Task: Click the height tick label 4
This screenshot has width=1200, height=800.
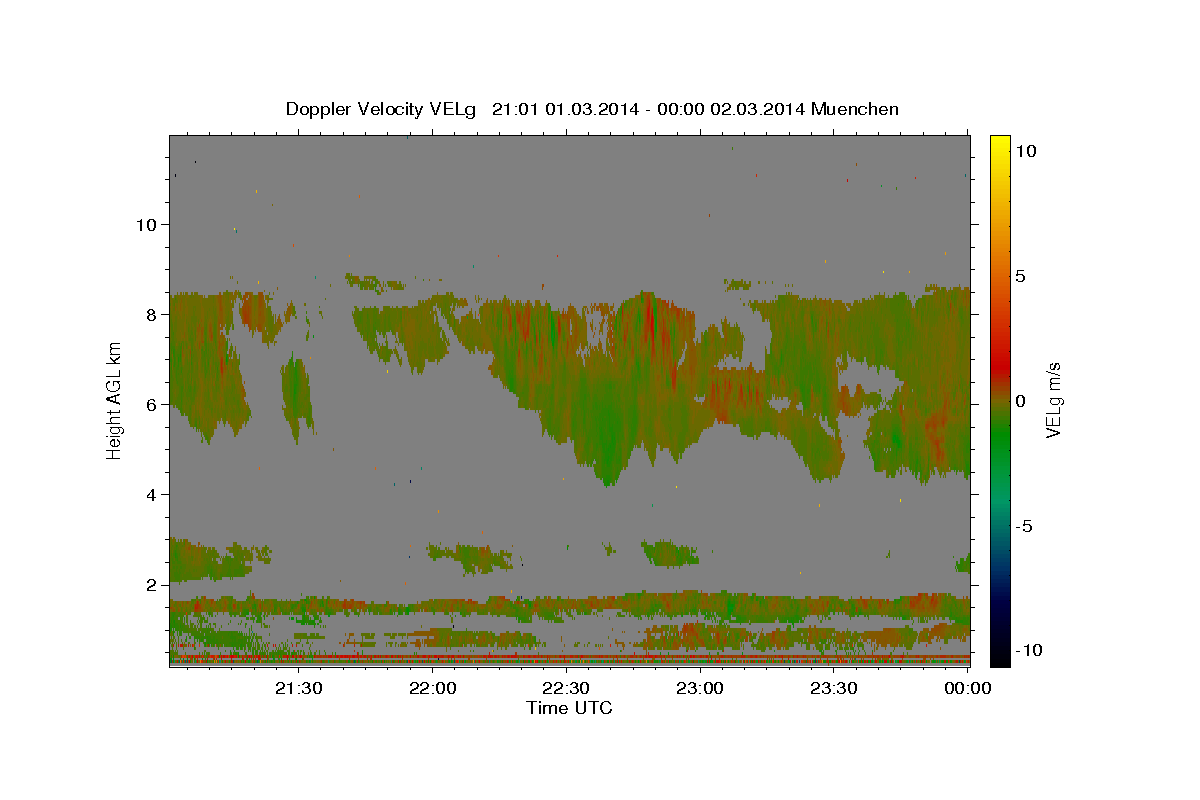Action: click(x=150, y=495)
